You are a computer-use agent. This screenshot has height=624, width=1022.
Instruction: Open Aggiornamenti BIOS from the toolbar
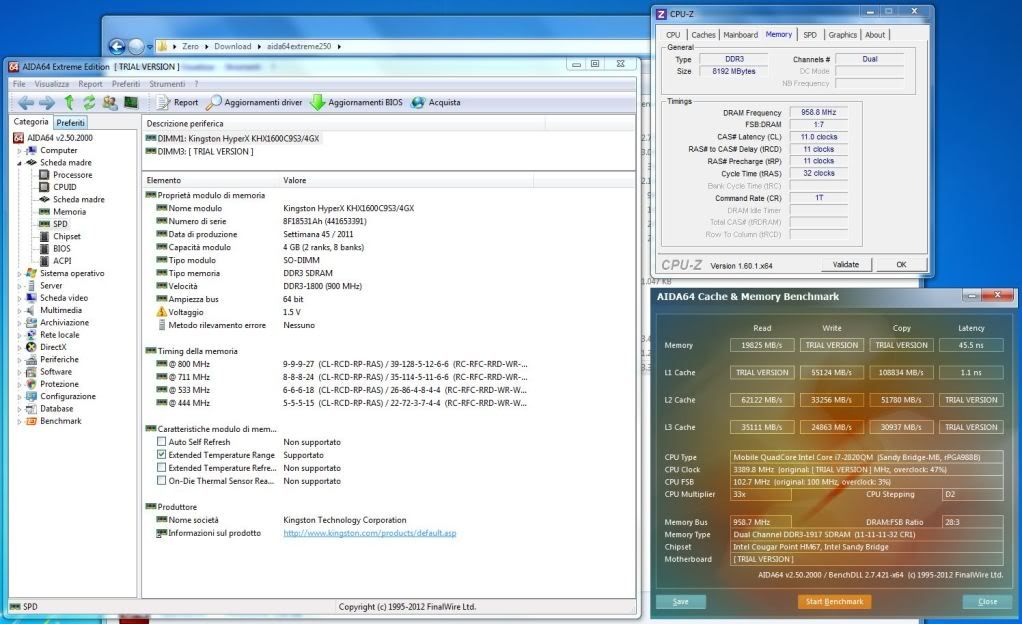(357, 102)
